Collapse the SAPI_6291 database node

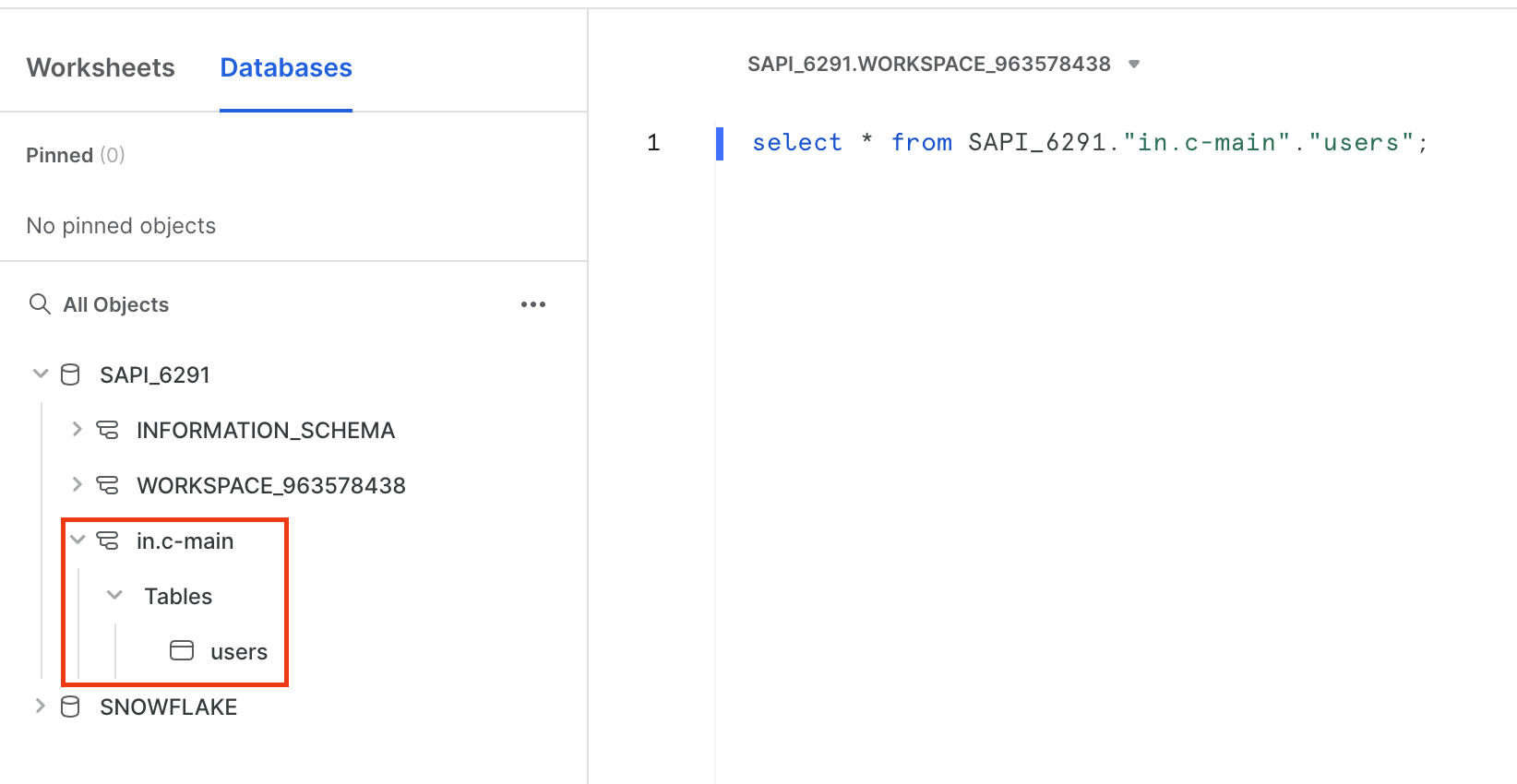coord(40,373)
